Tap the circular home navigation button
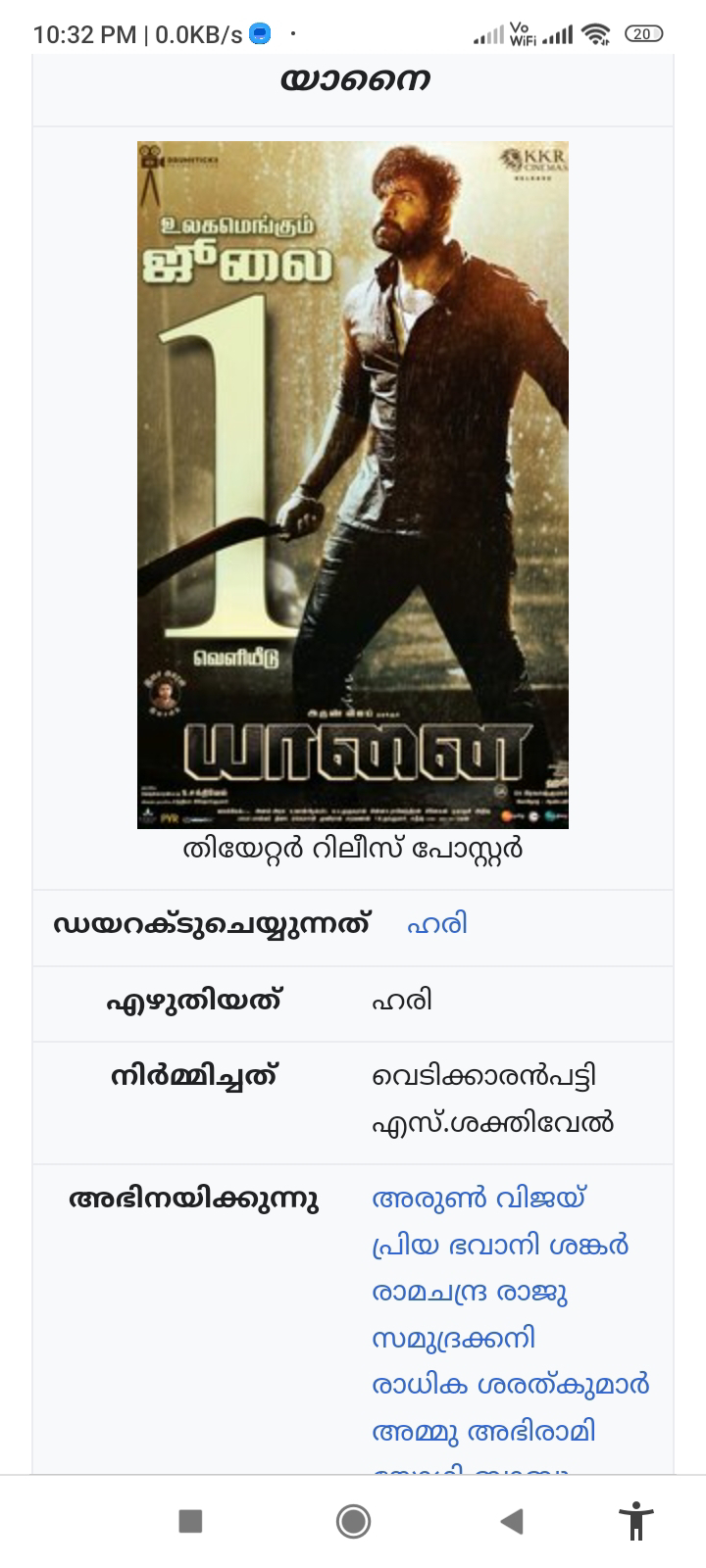The image size is (706, 1568). 353,1521
